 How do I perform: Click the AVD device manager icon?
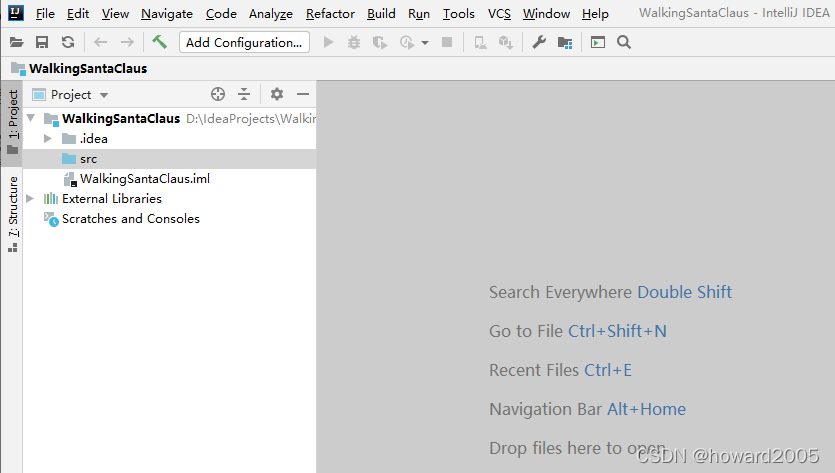click(480, 42)
